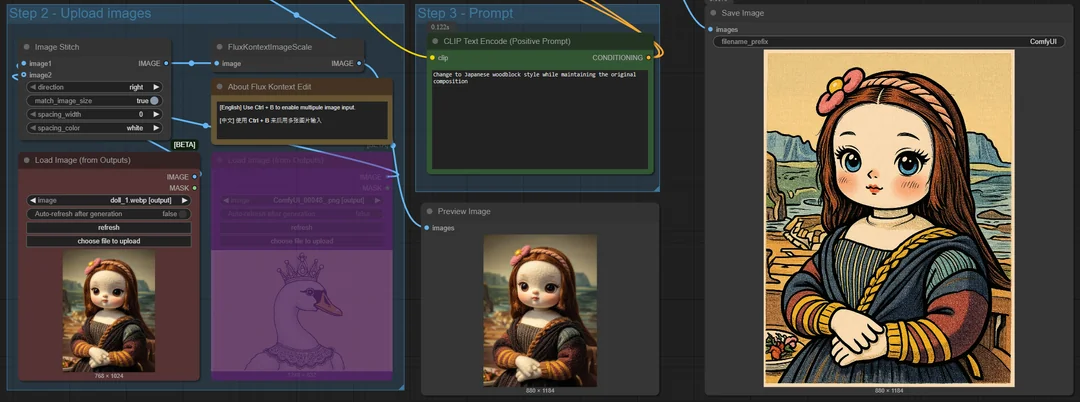1080x402 pixels.
Task: Select previous image file before doll_1.webp
Action: pos(32,200)
